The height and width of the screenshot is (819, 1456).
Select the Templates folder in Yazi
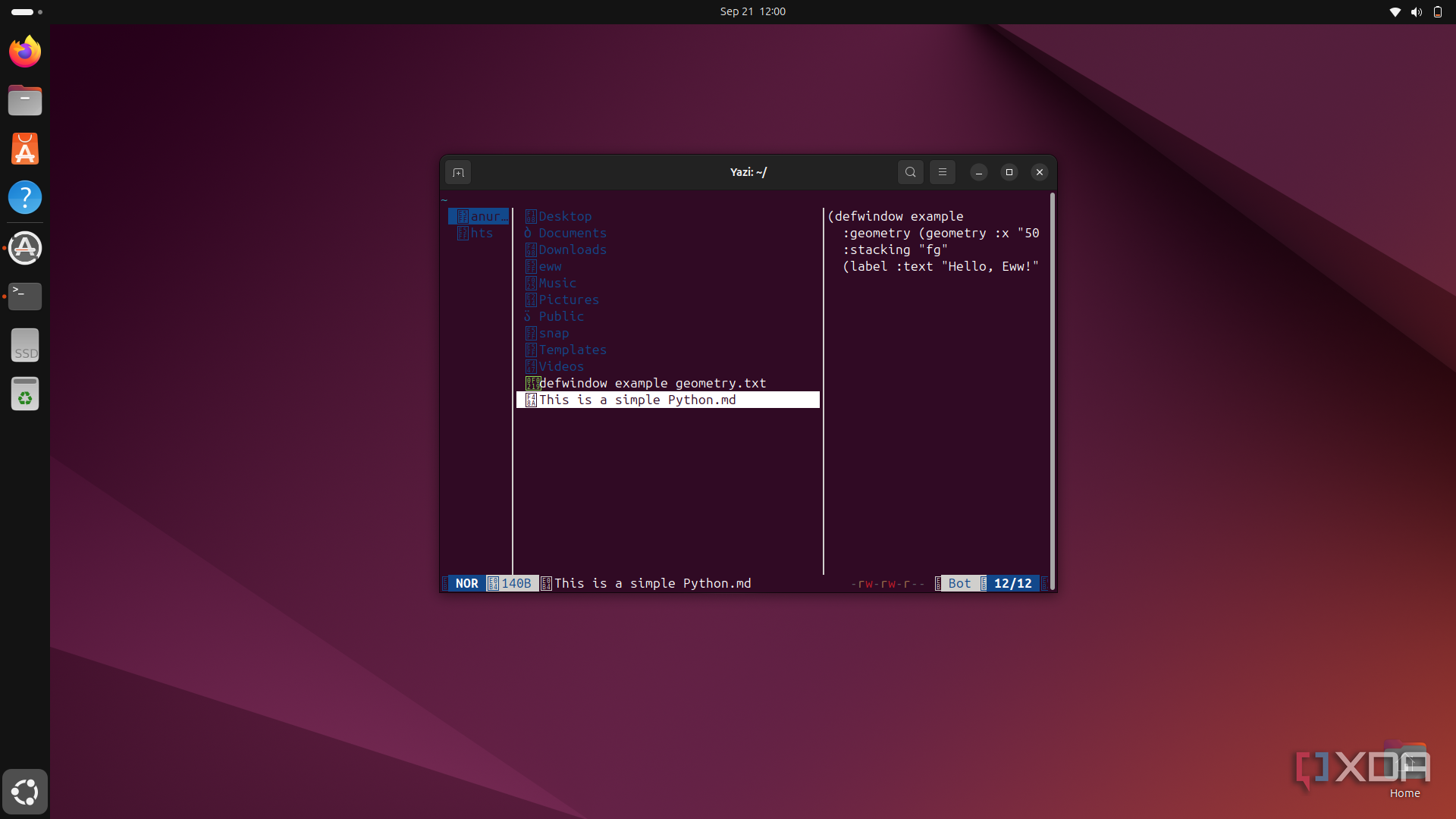click(x=667, y=350)
